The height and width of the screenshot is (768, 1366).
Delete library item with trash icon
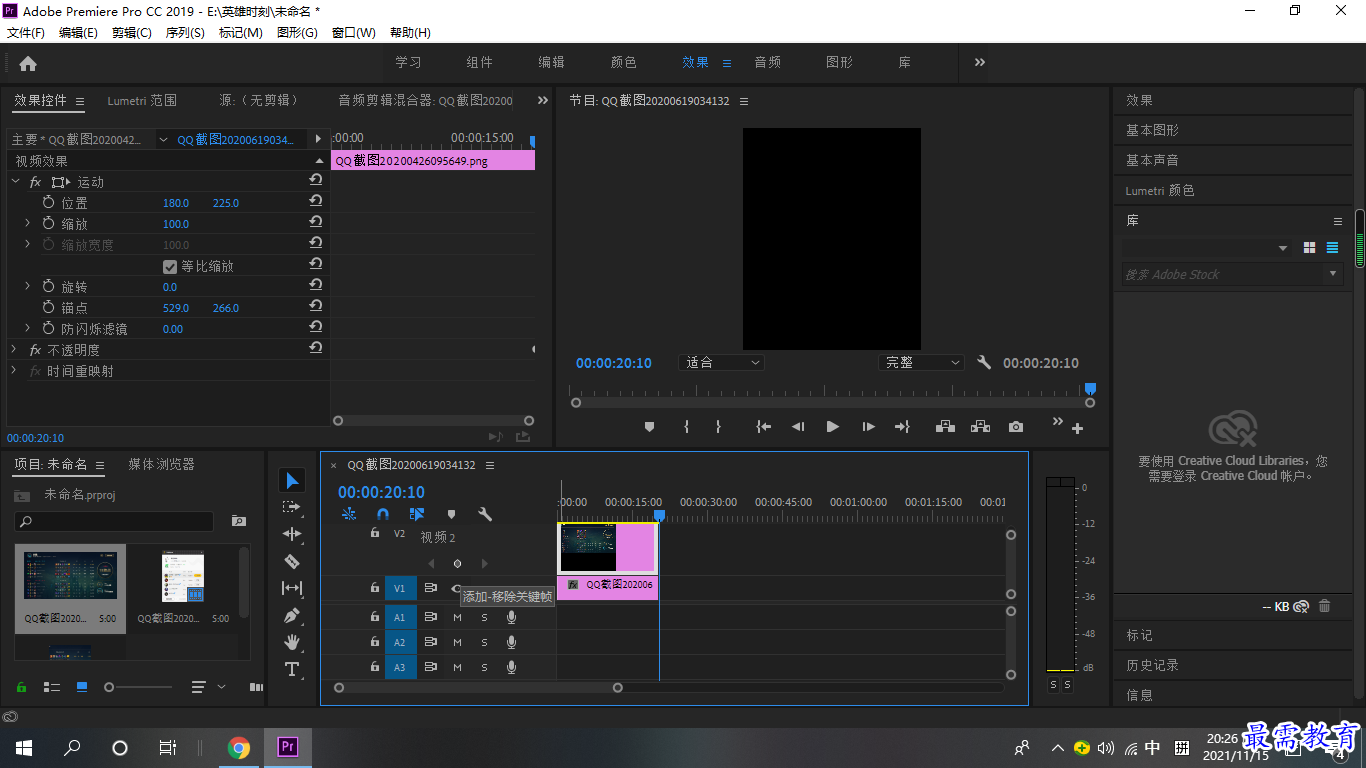pos(1324,606)
